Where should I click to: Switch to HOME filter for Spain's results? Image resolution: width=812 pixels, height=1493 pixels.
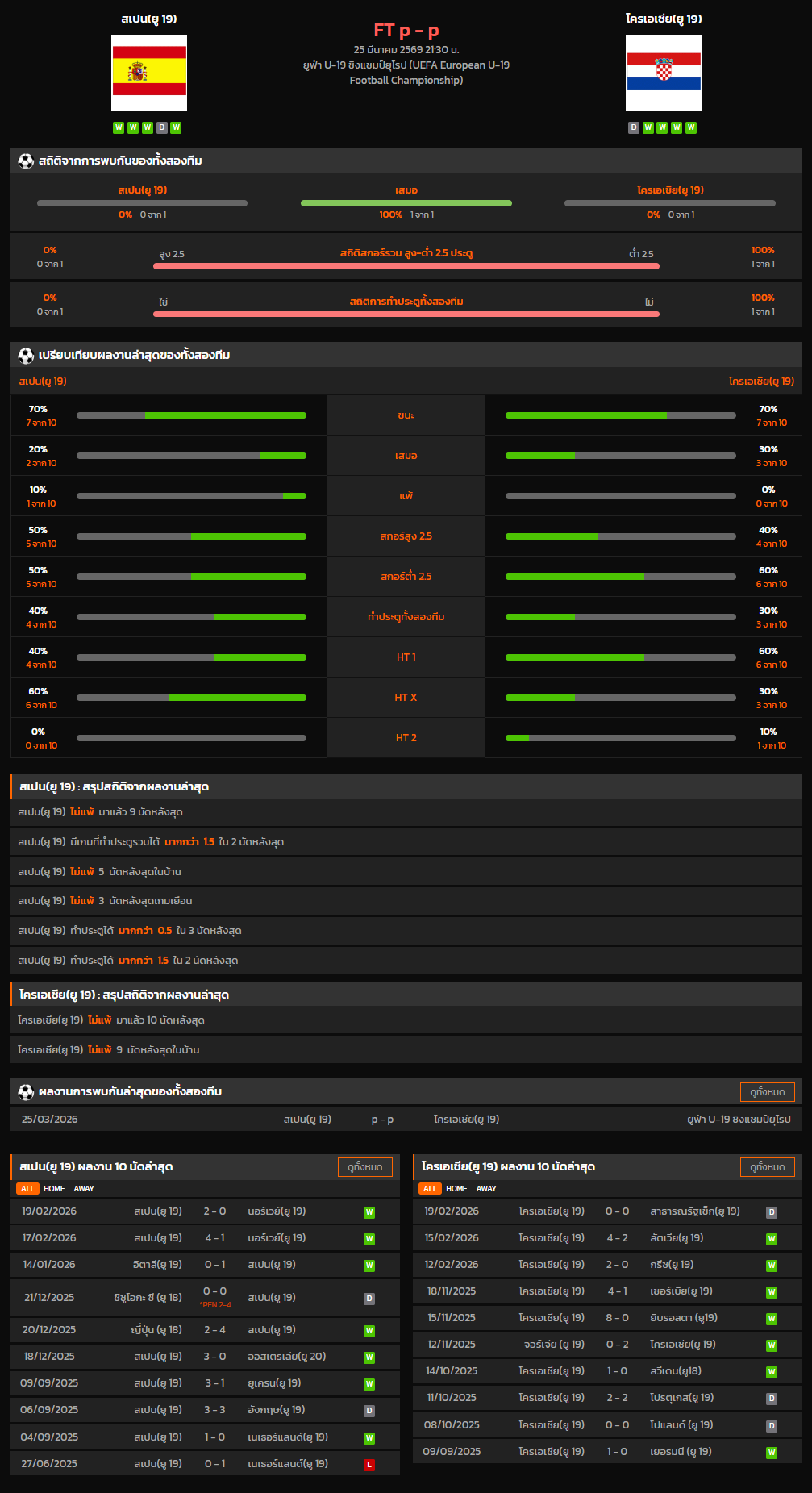[x=54, y=1189]
